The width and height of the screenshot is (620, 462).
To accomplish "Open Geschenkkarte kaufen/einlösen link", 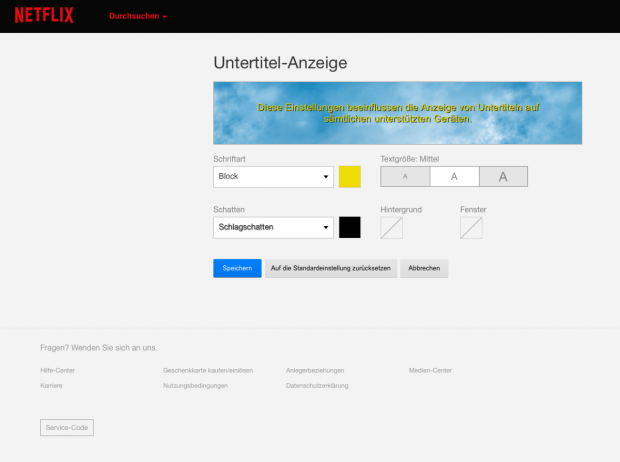I will (x=208, y=370).
